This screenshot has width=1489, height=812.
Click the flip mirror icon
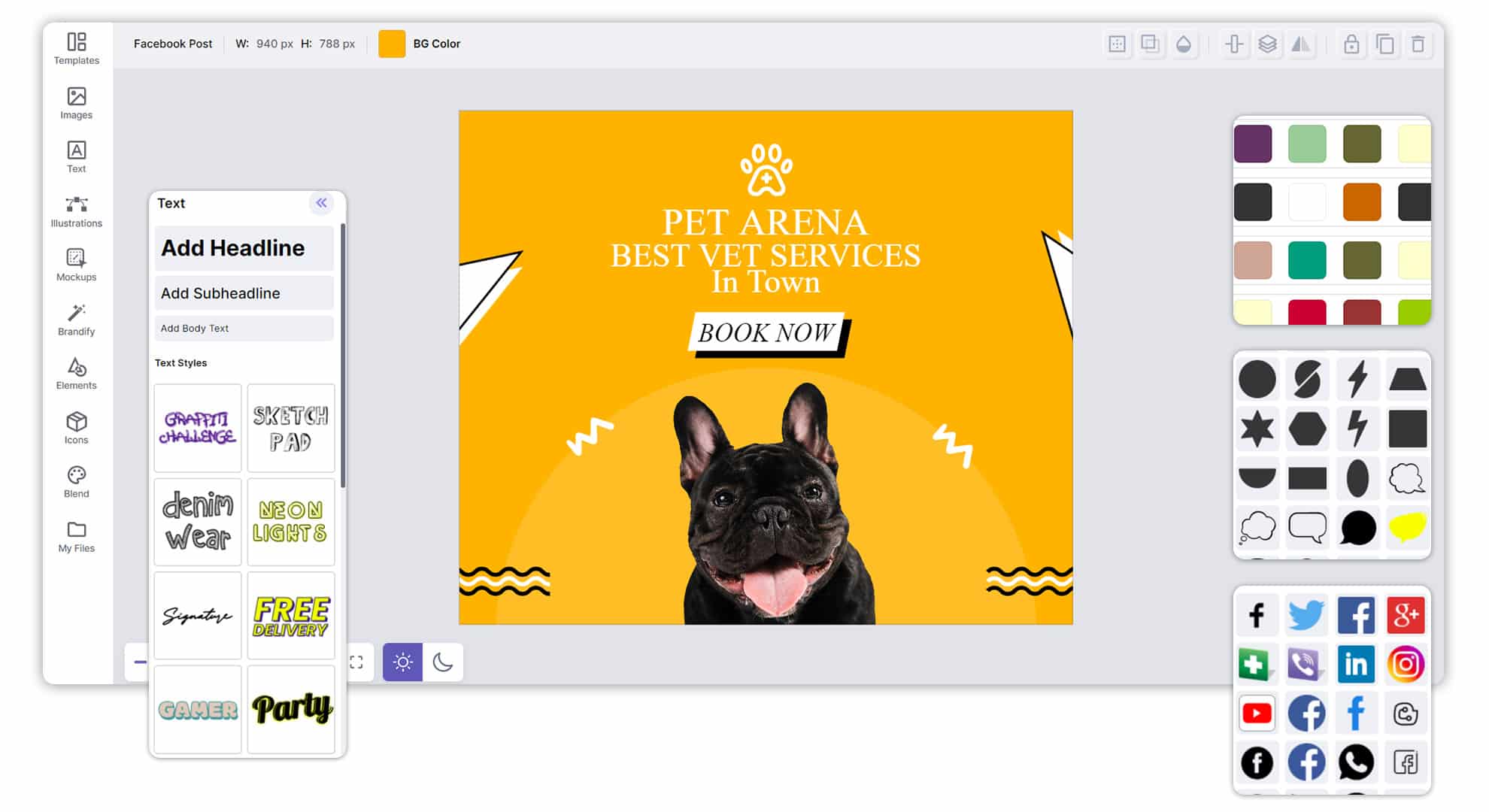pyautogui.click(x=1300, y=44)
